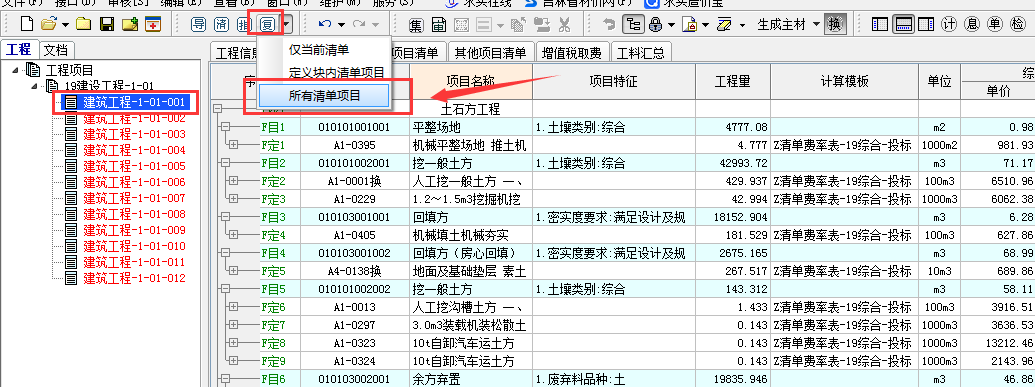The width and height of the screenshot is (1035, 387).
Task: Open the 生成主材 dropdown arrow
Action: 817,25
